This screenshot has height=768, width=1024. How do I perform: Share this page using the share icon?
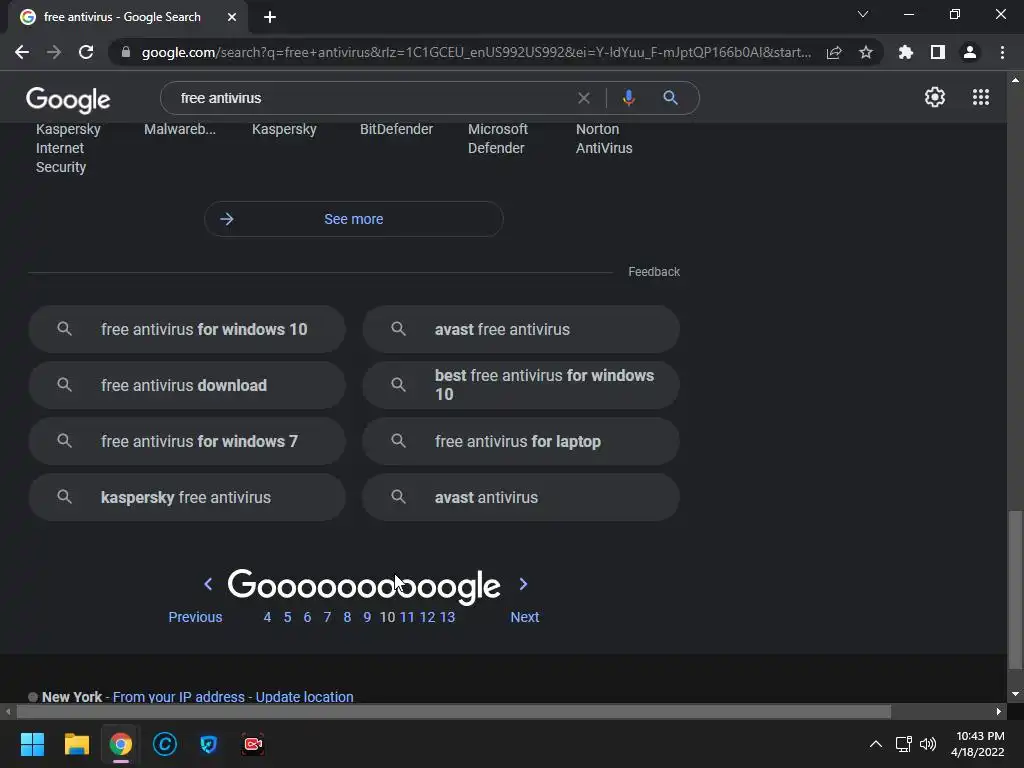[x=834, y=52]
